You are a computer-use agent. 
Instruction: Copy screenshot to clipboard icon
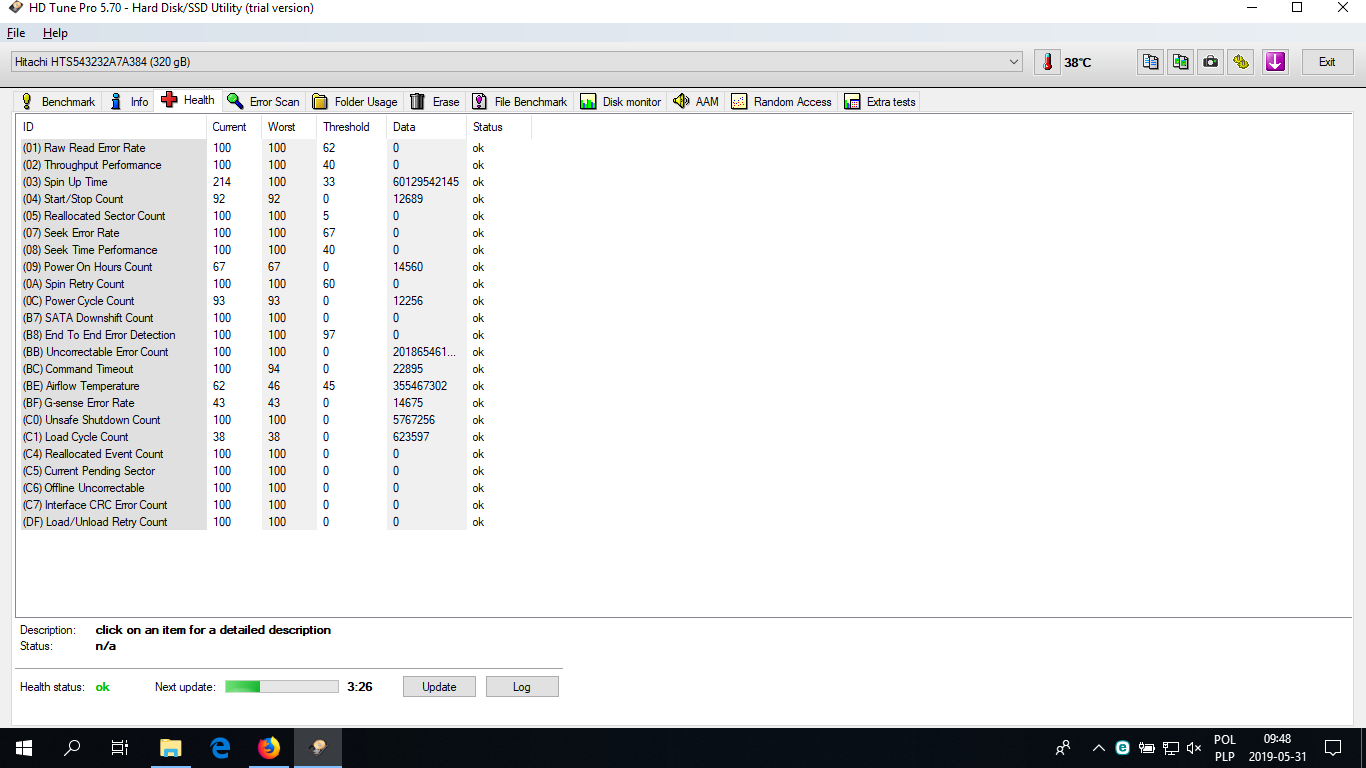click(1181, 62)
